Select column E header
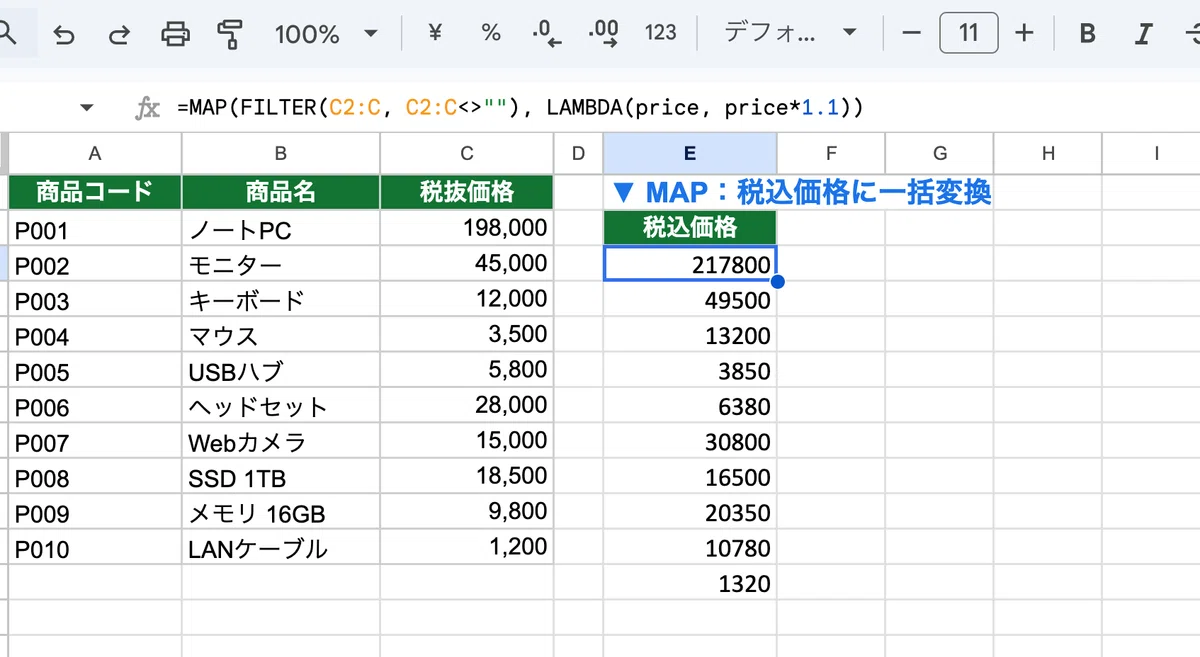The image size is (1200, 657). (690, 153)
